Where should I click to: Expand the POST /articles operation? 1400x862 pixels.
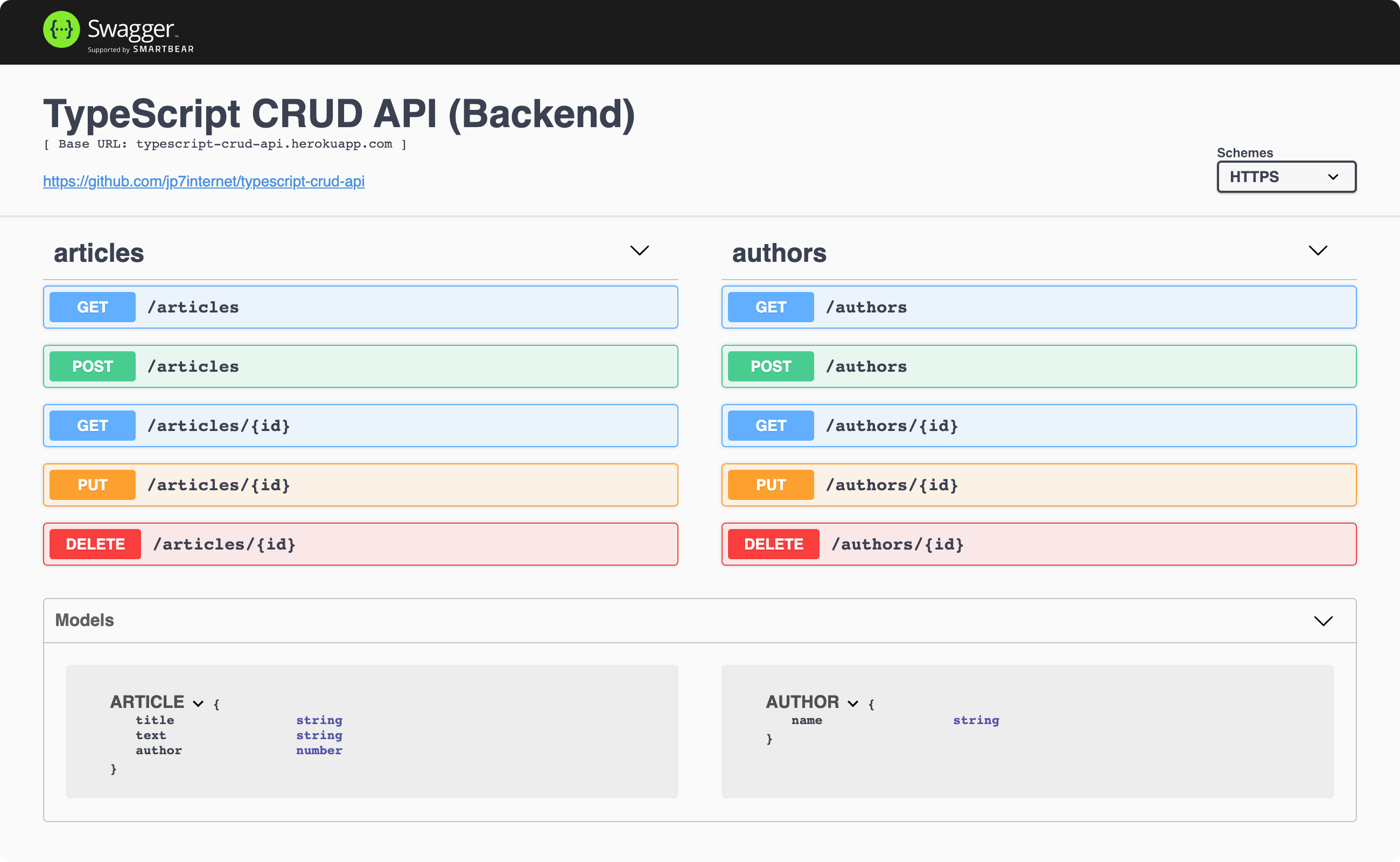point(360,366)
